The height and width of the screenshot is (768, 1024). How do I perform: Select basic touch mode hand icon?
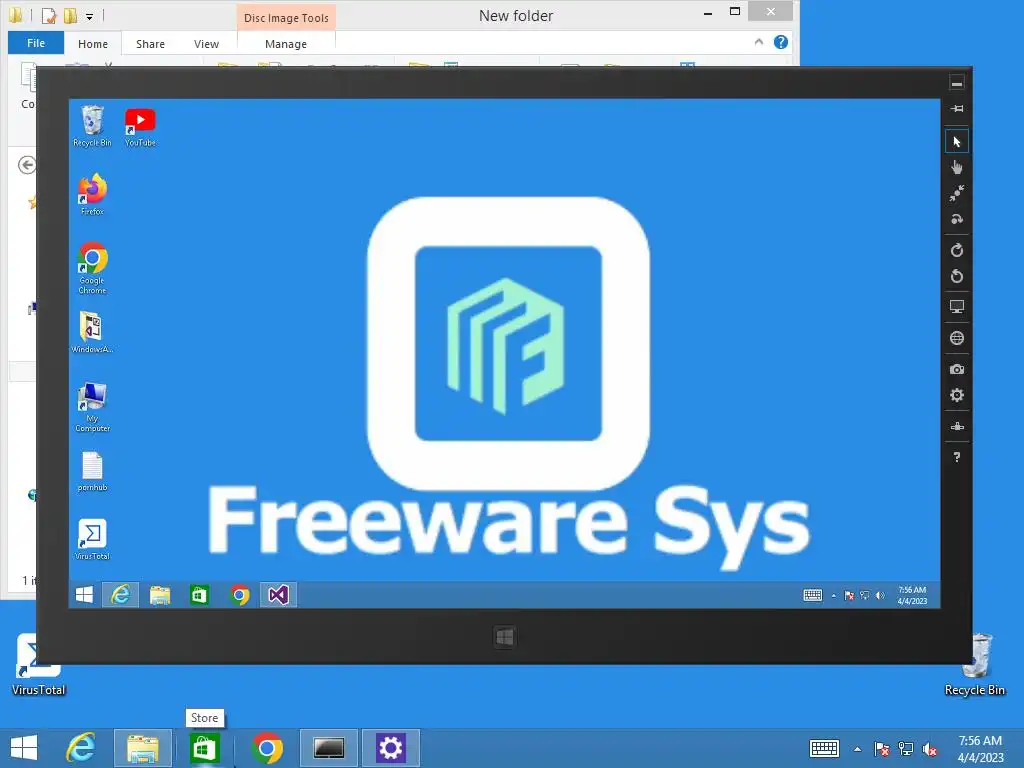point(957,167)
